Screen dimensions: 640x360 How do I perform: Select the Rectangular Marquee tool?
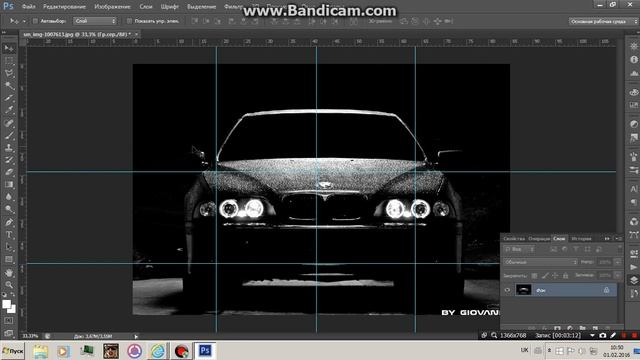pos(9,61)
